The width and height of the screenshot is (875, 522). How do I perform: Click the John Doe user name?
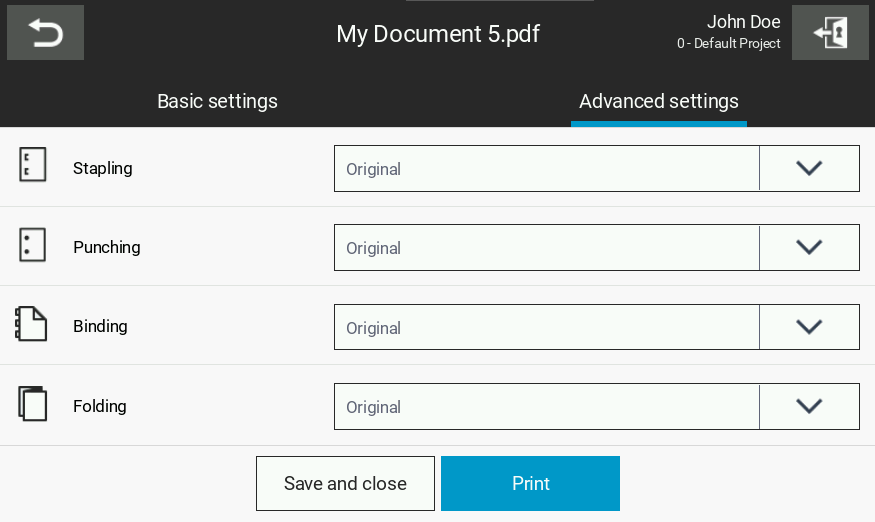(x=743, y=22)
